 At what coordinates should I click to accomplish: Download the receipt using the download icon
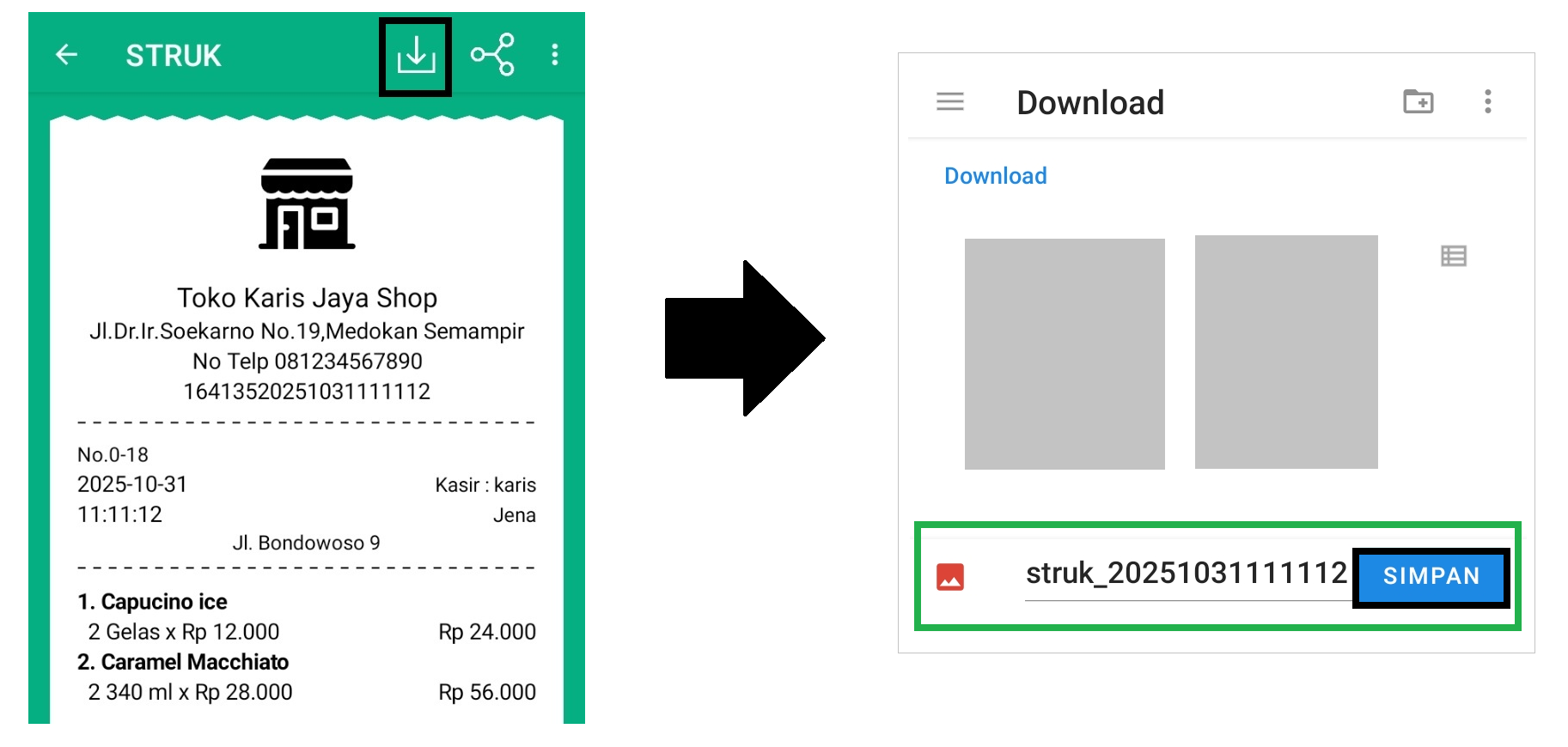coord(416,56)
